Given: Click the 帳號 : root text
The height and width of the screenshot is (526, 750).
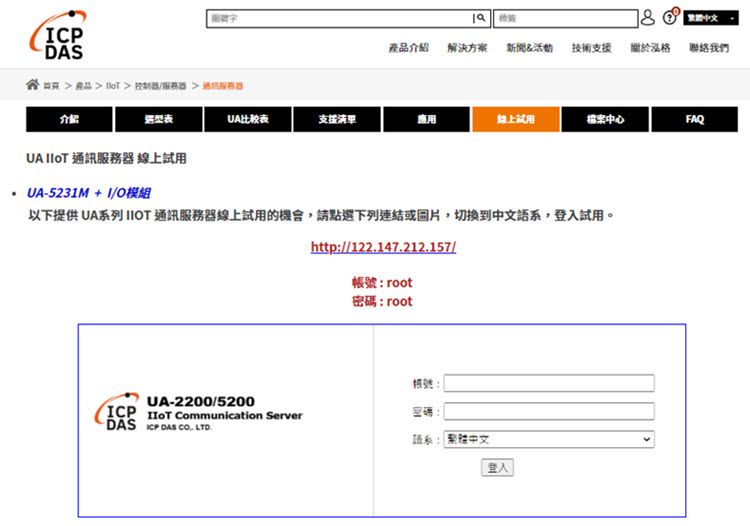Looking at the screenshot, I should pyautogui.click(x=382, y=283).
